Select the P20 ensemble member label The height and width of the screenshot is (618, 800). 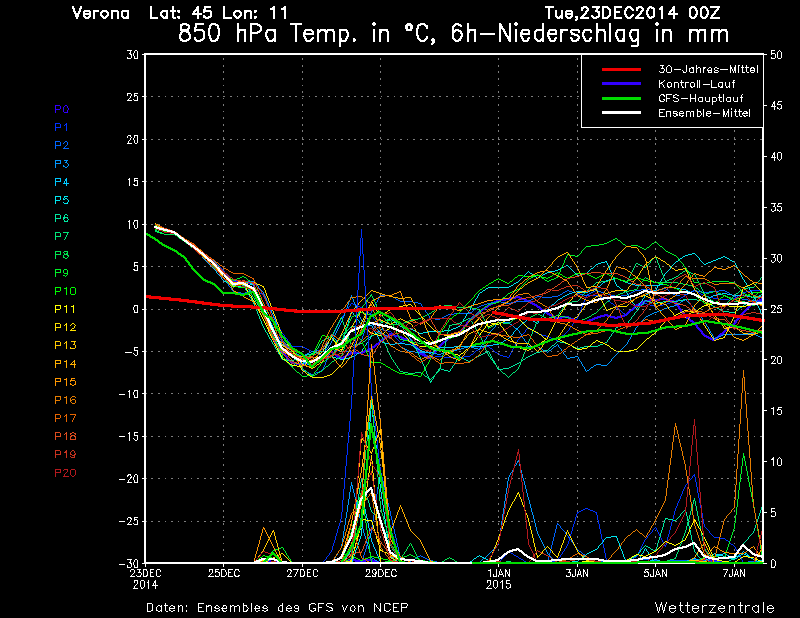point(65,473)
